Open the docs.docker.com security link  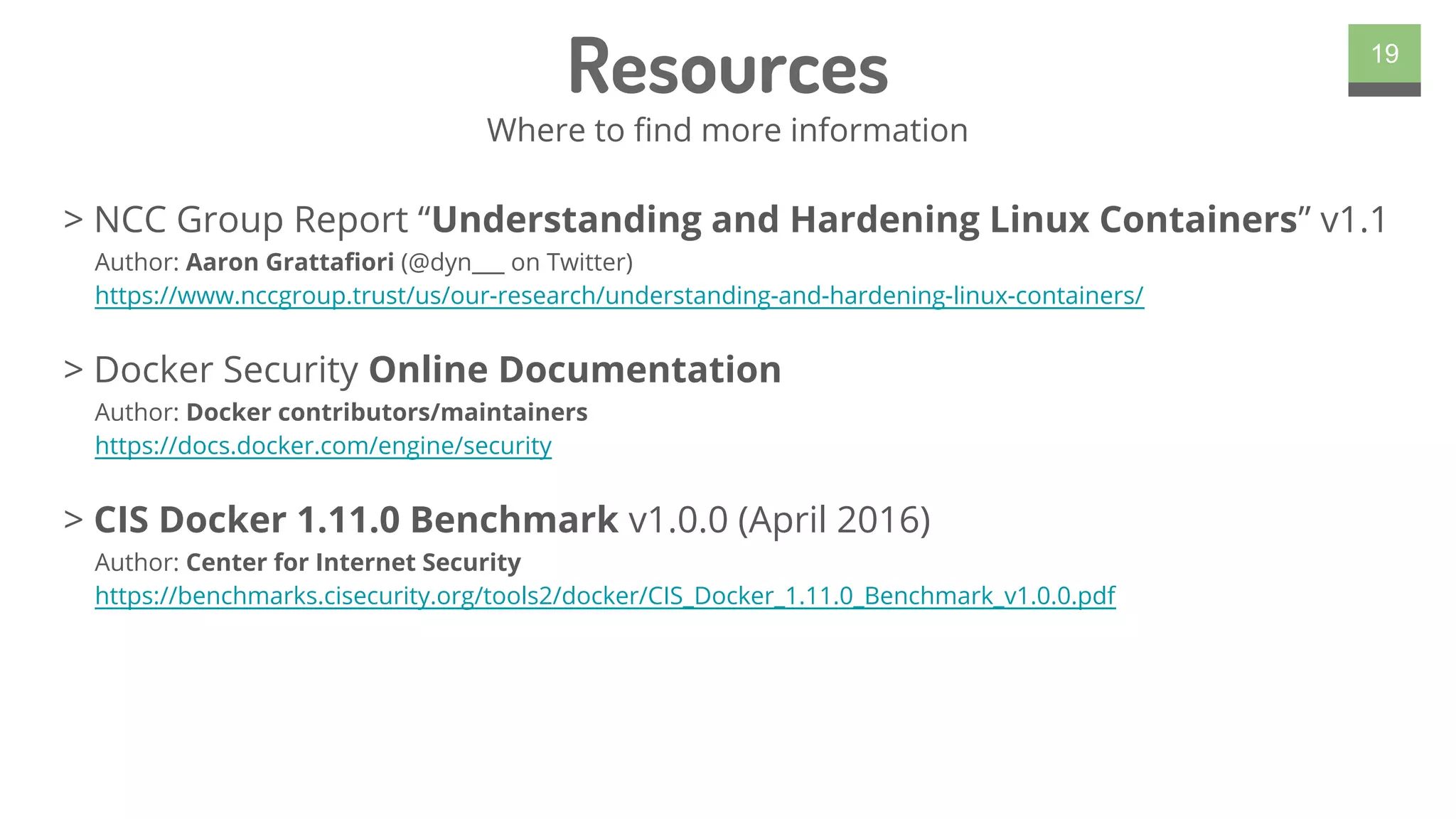point(323,445)
